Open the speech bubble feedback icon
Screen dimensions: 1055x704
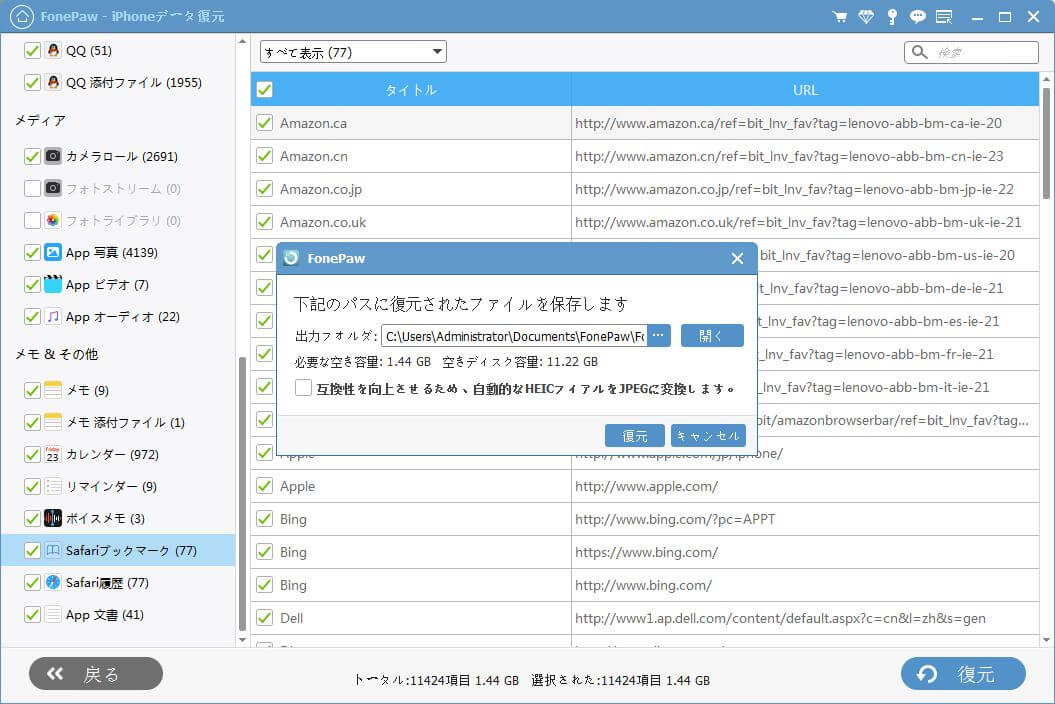pyautogui.click(x=918, y=17)
